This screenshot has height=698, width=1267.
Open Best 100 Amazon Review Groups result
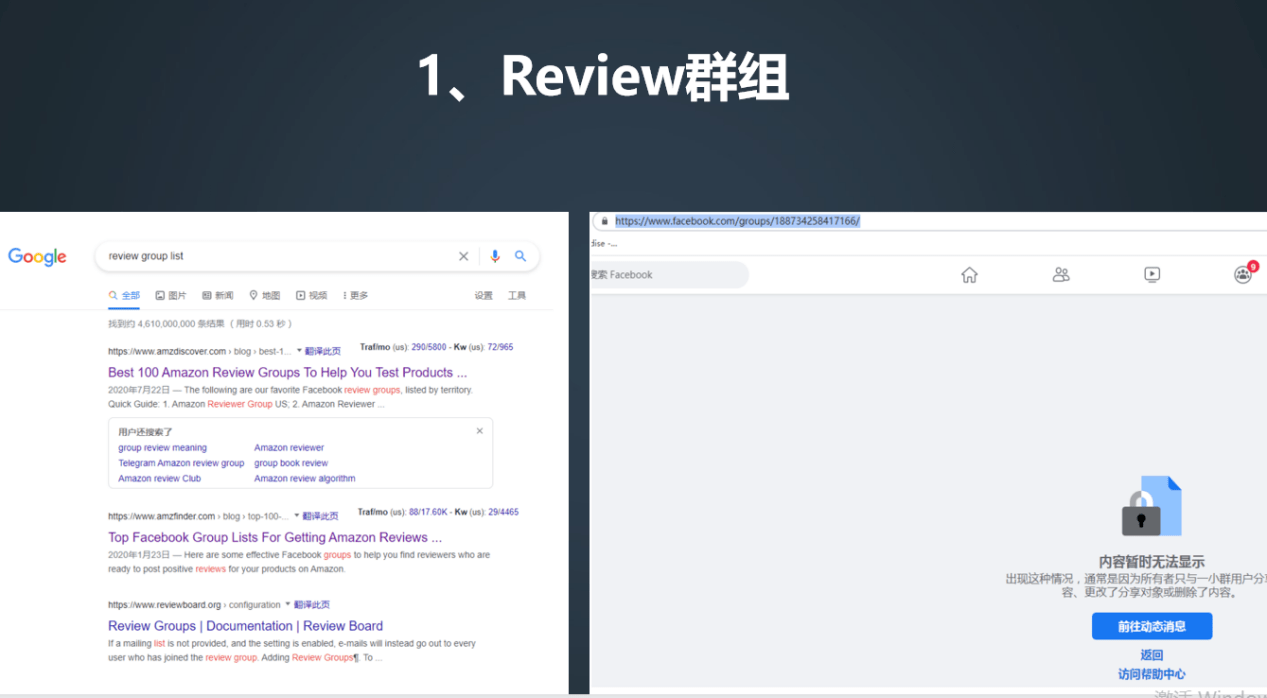[x=288, y=372]
